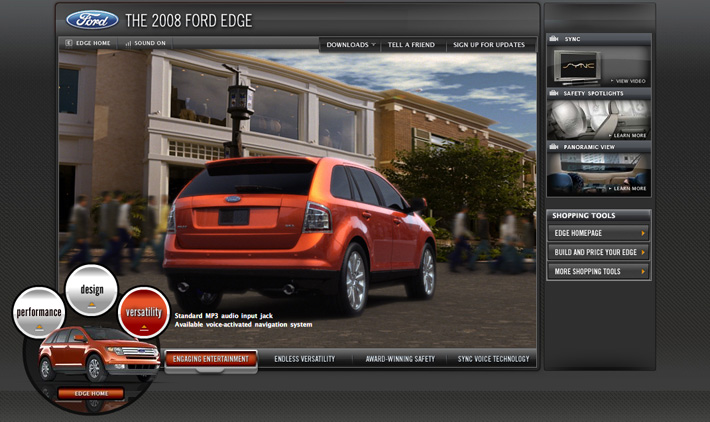The image size is (710, 422).
Task: Click arrow on More Shopping Tools button
Action: [643, 272]
